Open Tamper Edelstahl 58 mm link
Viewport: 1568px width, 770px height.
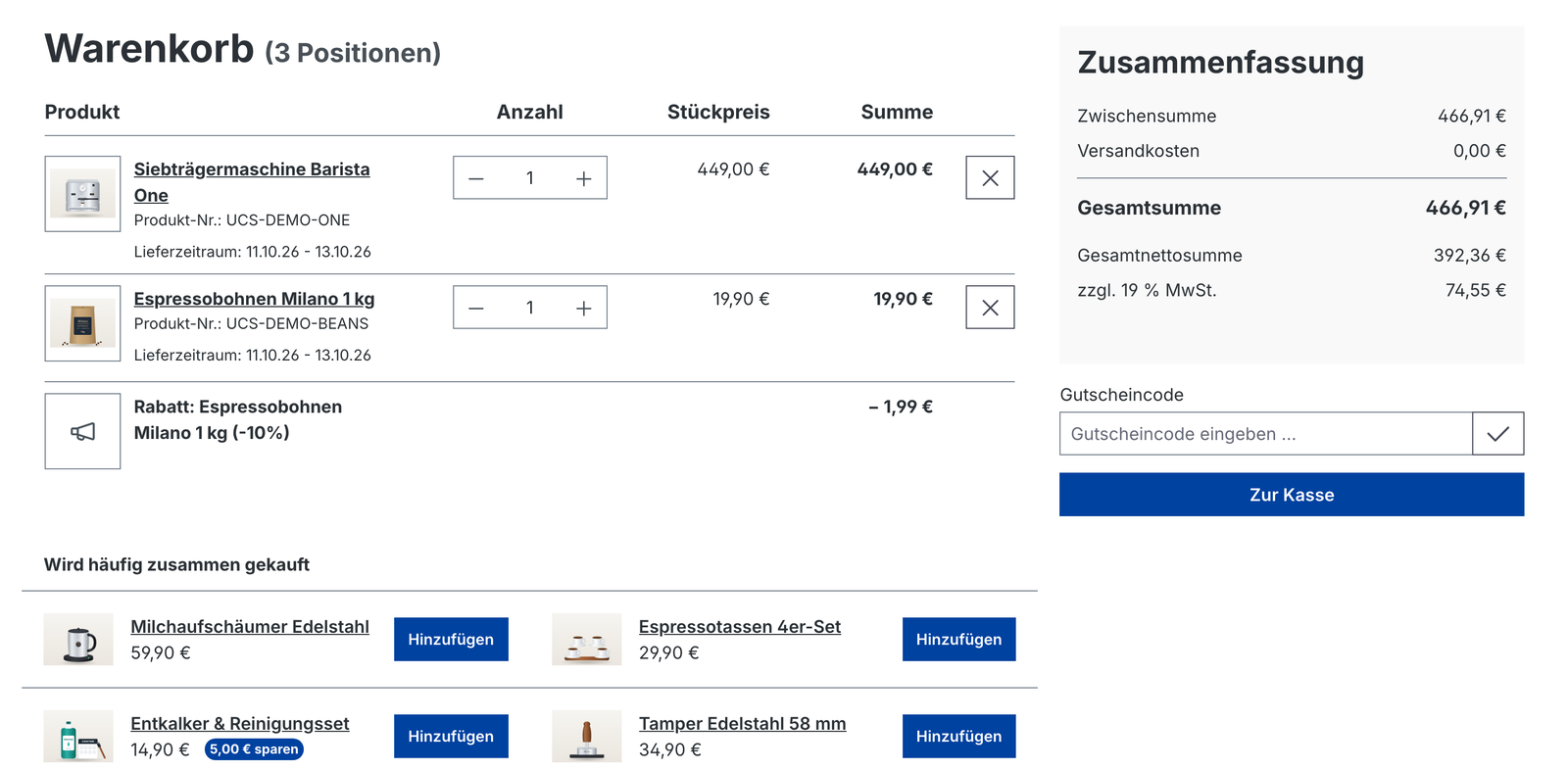(743, 724)
